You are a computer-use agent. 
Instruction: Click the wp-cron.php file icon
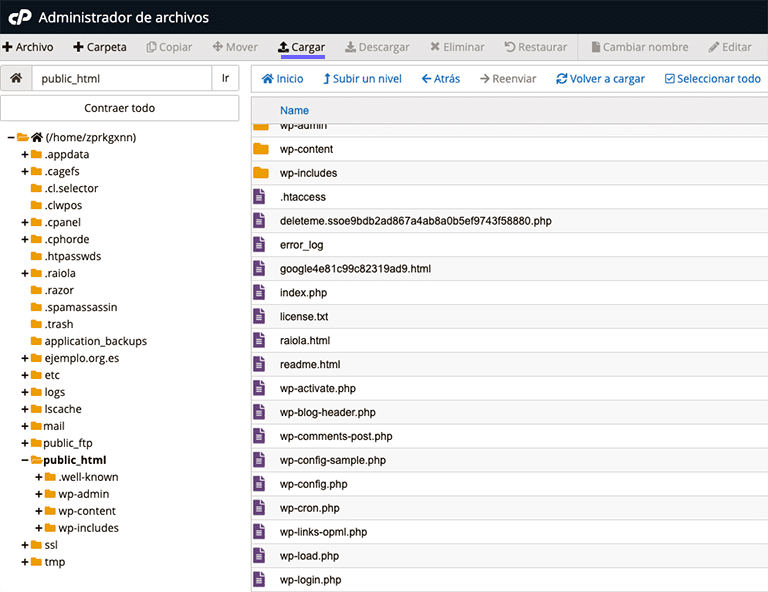pos(259,508)
